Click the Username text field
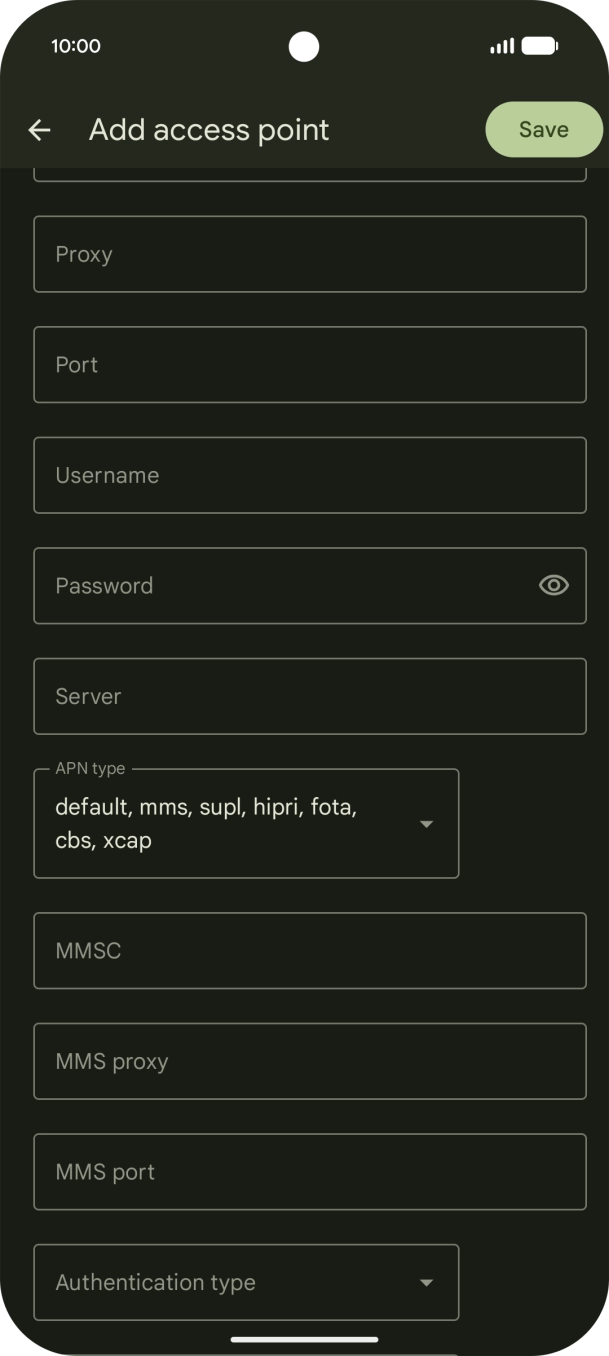Viewport: 609px width, 1356px height. click(310, 475)
